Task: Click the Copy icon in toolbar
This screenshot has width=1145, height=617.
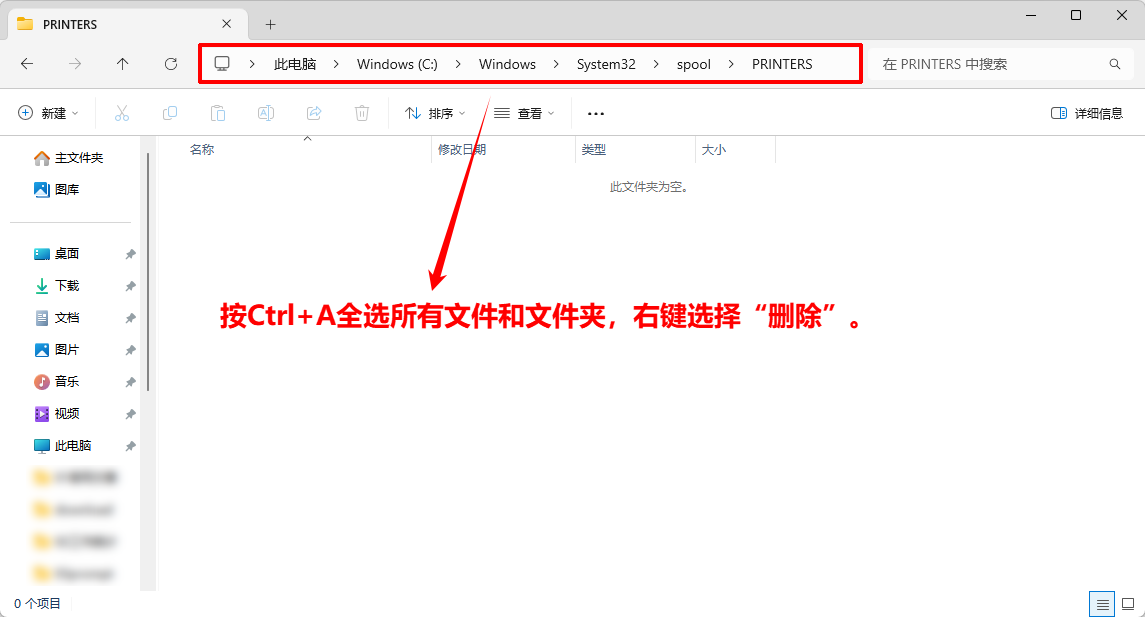Action: (x=169, y=113)
